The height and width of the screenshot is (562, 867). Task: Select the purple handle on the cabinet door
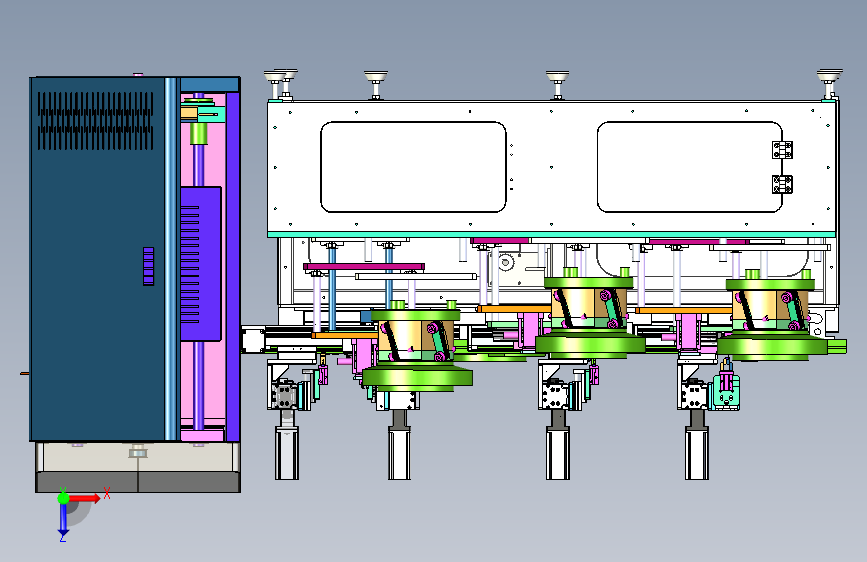pyautogui.click(x=148, y=266)
